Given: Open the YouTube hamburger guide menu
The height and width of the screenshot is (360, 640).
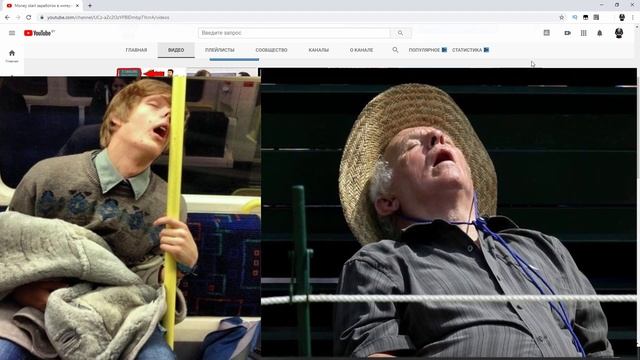Looking at the screenshot, I should [x=12, y=33].
